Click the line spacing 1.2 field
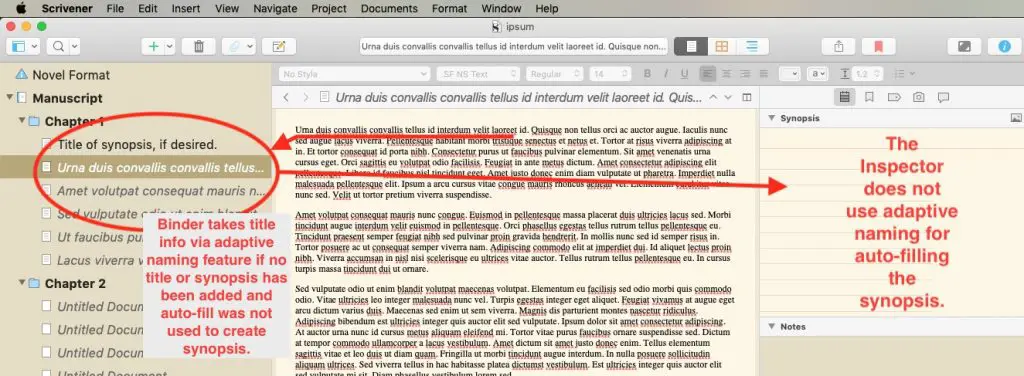The width and height of the screenshot is (1024, 376). pos(868,74)
